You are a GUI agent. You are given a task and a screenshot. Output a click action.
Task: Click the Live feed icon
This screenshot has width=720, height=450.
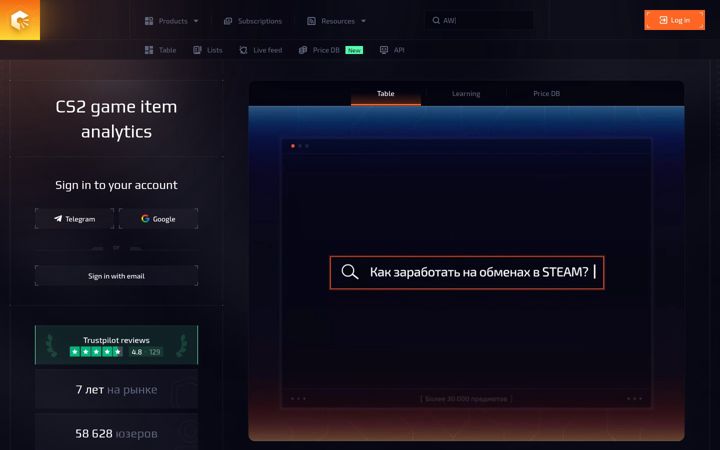243,50
